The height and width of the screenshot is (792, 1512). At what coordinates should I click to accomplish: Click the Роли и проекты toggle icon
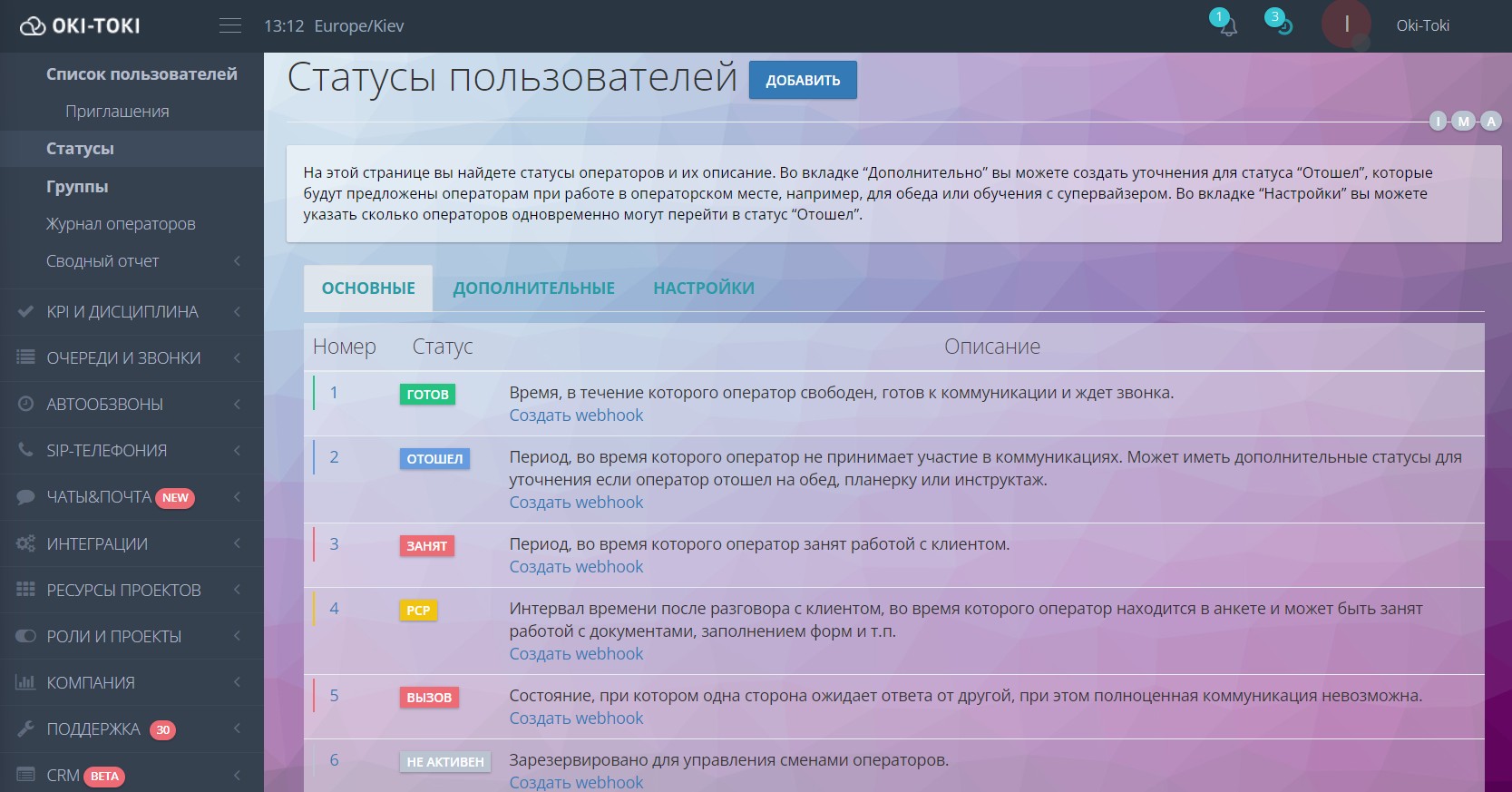(25, 636)
